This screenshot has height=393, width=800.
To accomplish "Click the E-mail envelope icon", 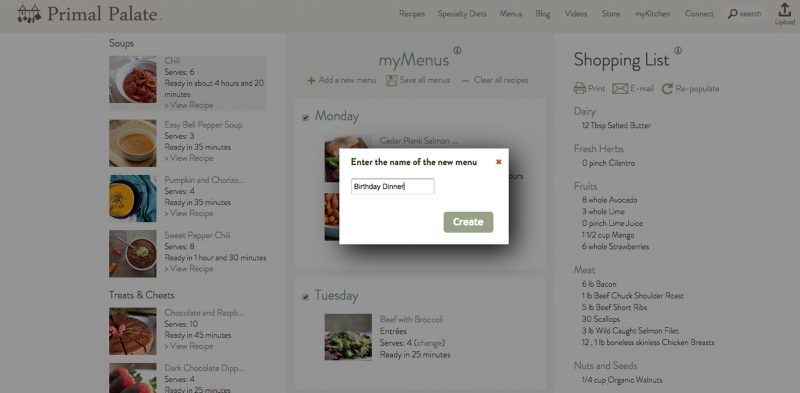I will [x=620, y=89].
